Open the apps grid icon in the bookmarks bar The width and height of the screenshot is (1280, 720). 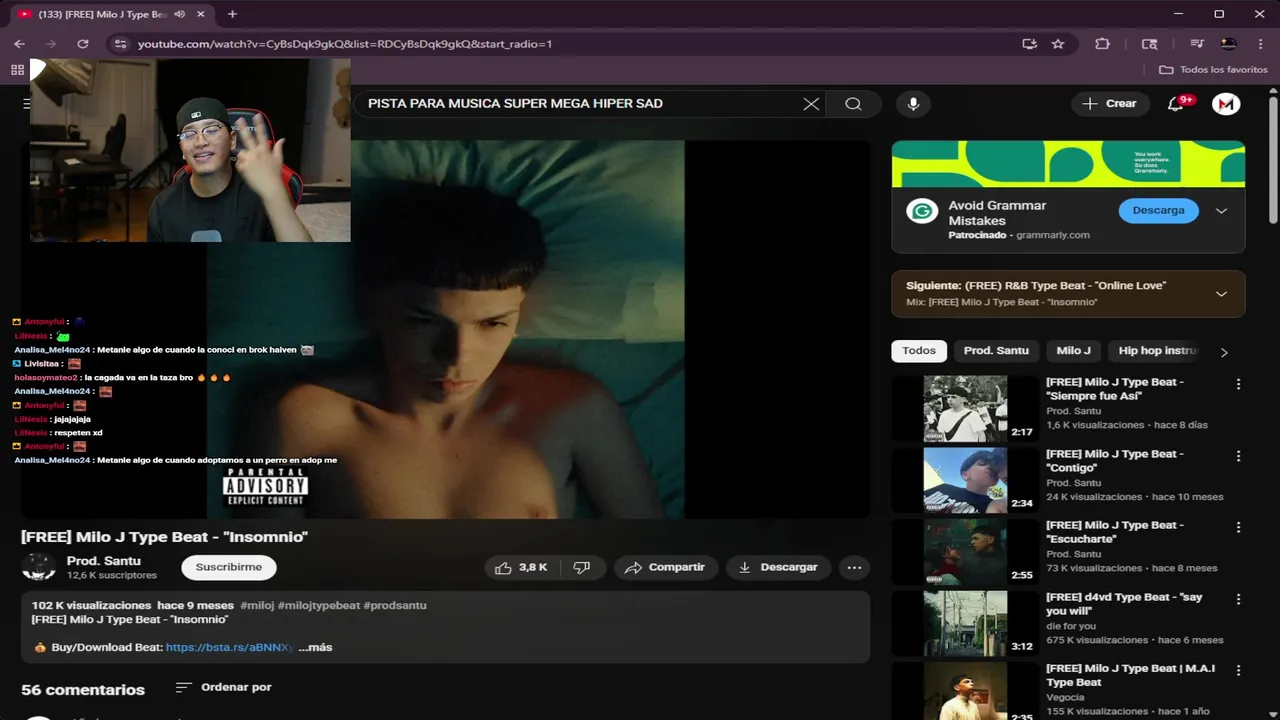pyautogui.click(x=17, y=70)
